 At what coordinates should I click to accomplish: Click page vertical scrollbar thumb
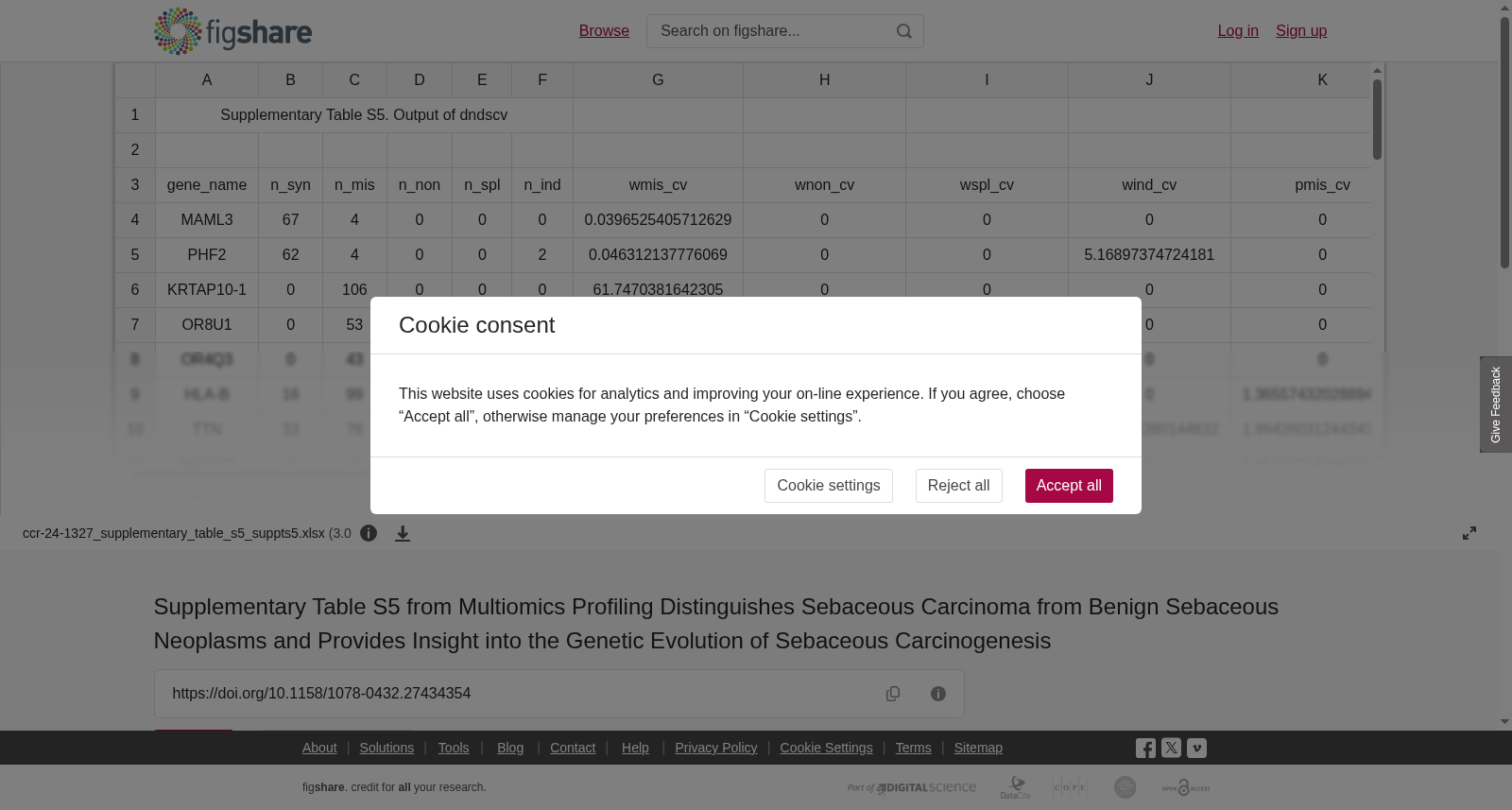pyautogui.click(x=1504, y=142)
